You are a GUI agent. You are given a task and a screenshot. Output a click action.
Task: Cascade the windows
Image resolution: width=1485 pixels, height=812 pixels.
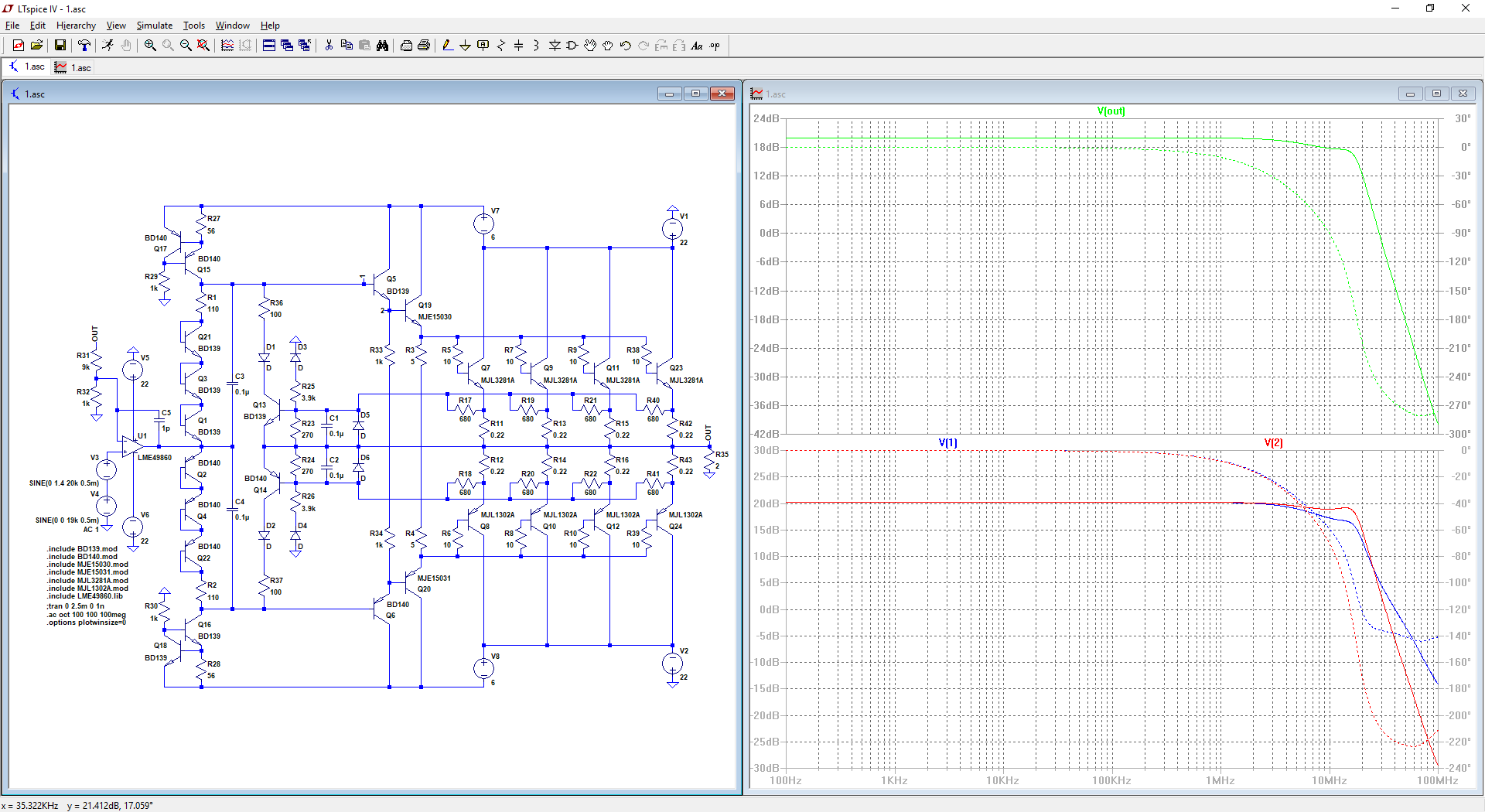(287, 46)
